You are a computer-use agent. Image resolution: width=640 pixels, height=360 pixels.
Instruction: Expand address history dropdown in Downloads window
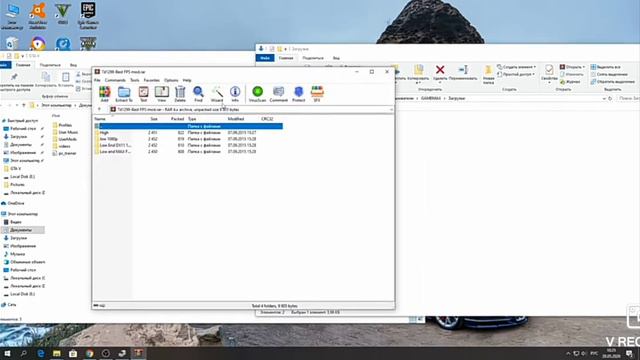coord(604,98)
